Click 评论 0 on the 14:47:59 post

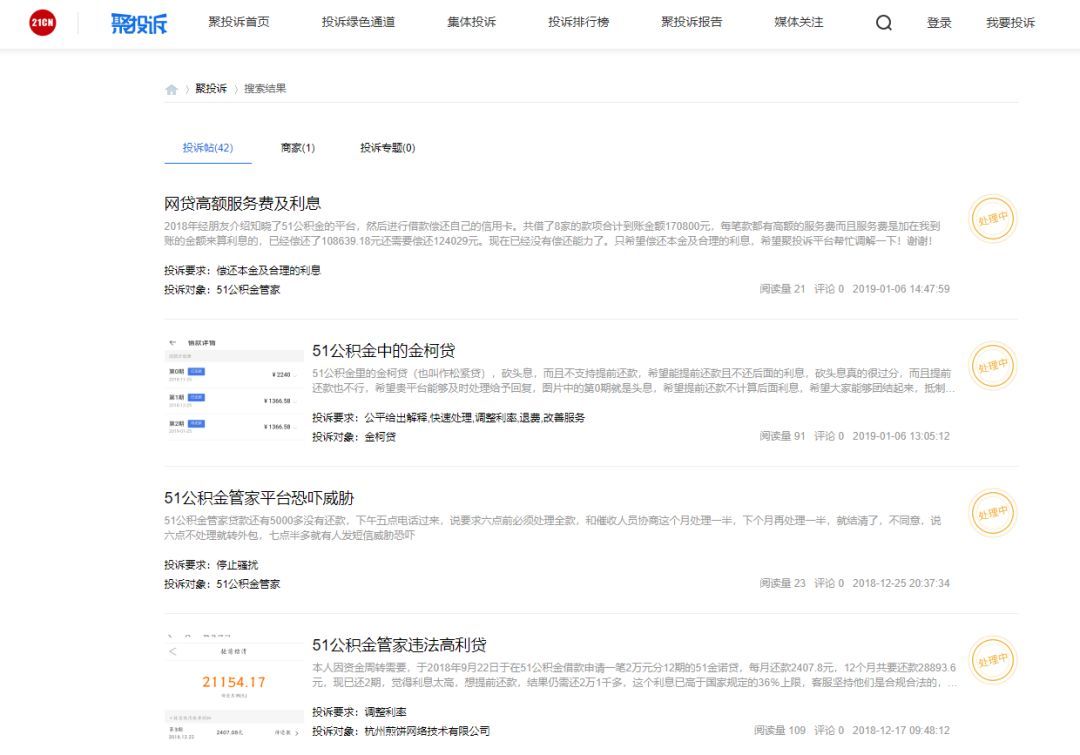(829, 289)
